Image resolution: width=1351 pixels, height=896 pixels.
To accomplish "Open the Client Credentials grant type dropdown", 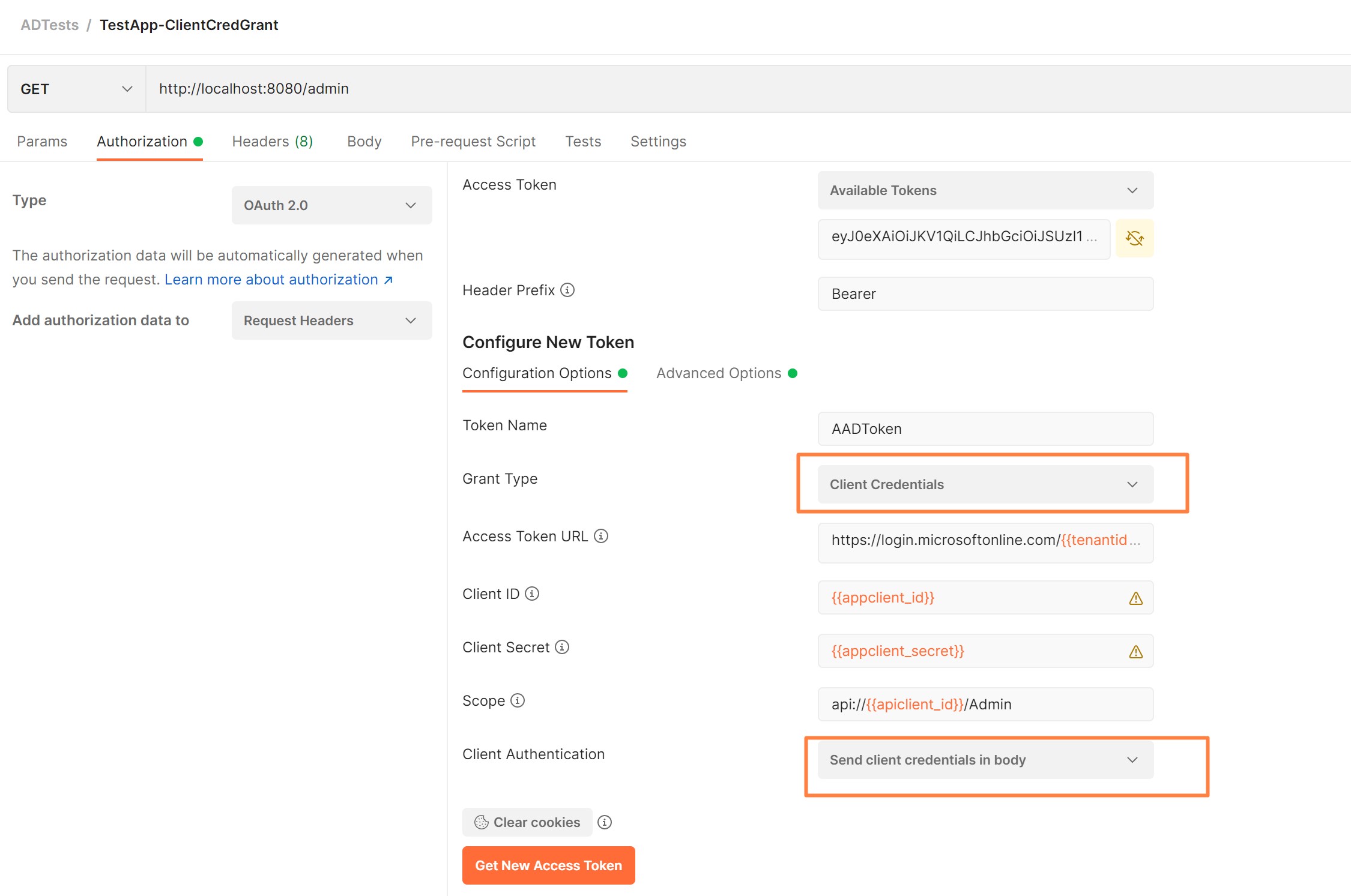I will tap(985, 484).
